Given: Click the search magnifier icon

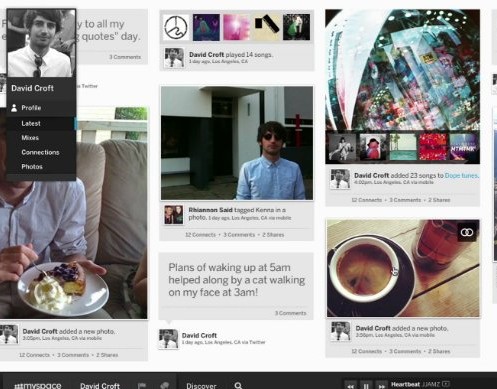Looking at the screenshot, I should [x=238, y=386].
